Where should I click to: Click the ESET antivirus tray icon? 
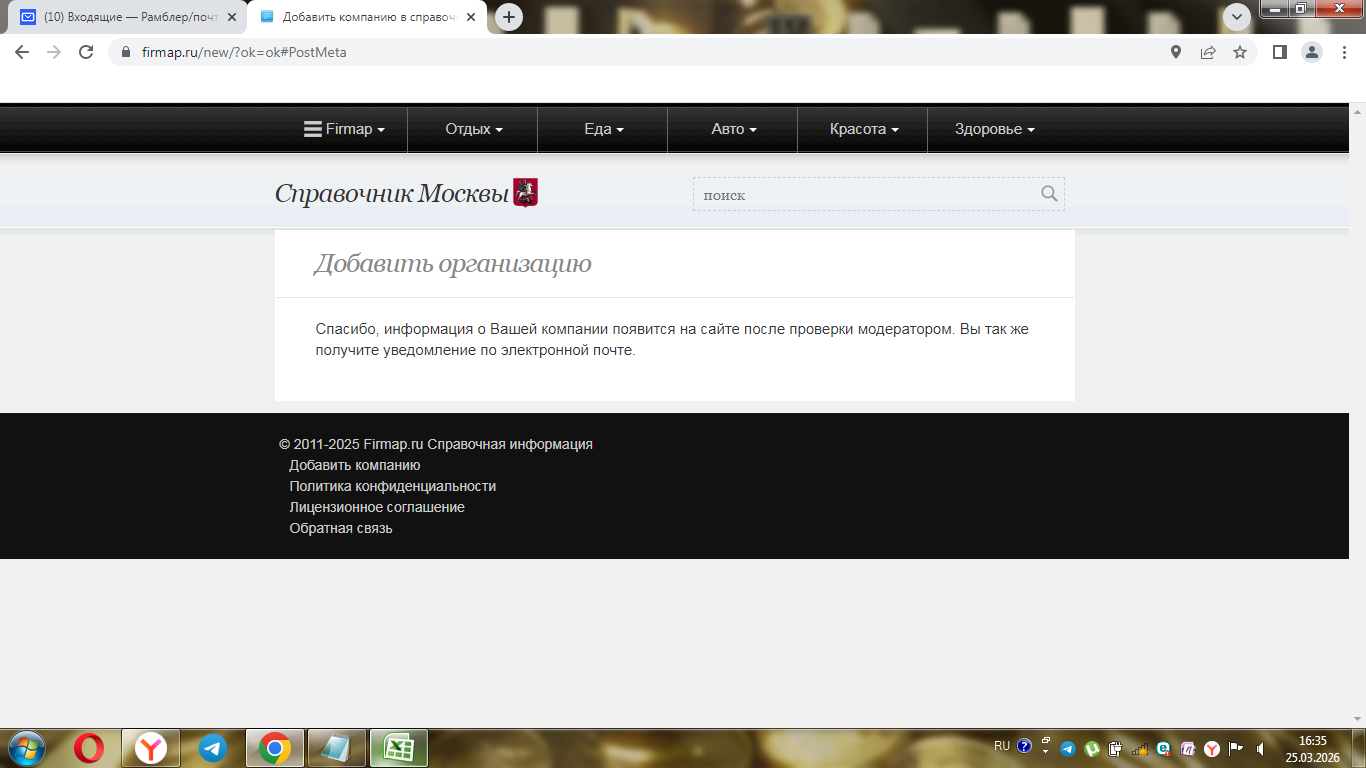point(1164,748)
